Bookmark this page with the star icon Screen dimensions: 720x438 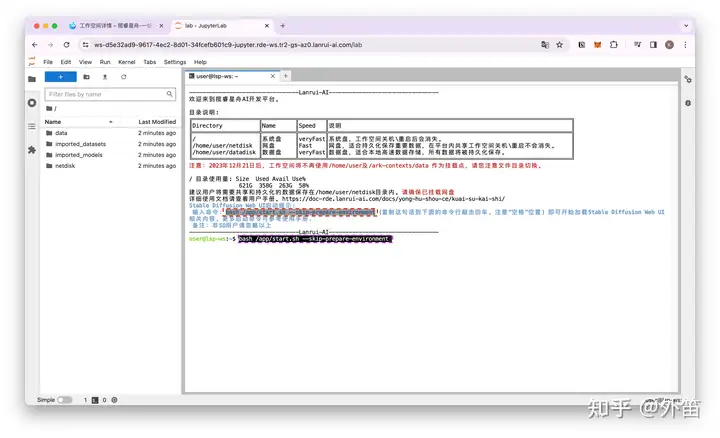tap(559, 45)
